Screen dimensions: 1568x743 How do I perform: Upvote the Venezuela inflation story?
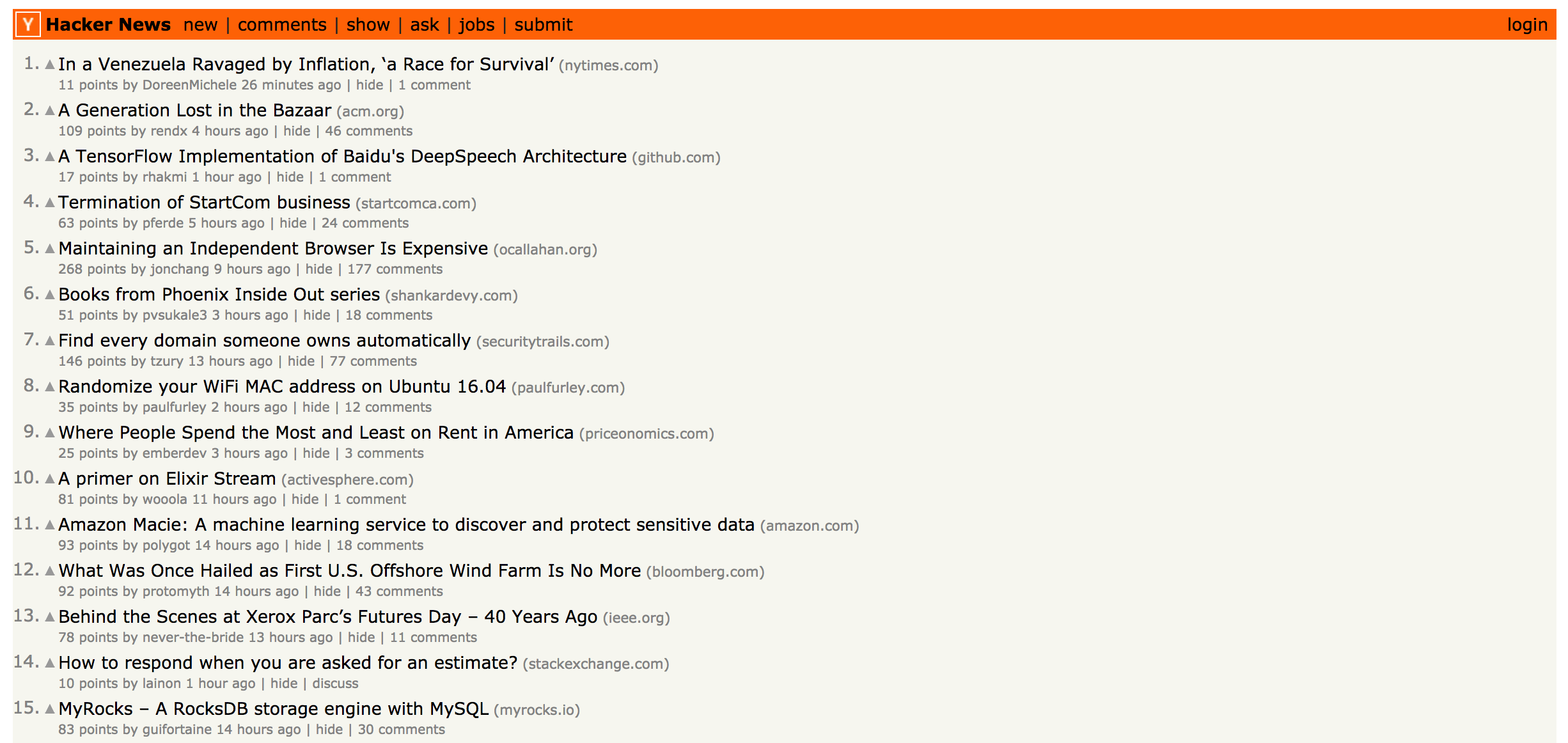coord(50,65)
